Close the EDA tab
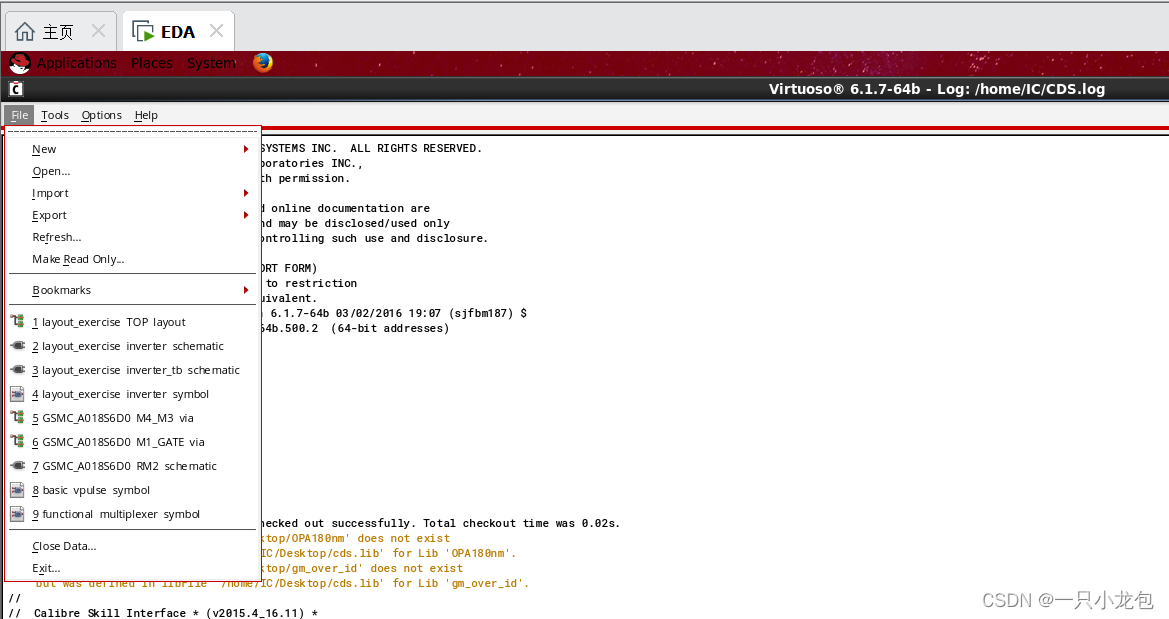Image resolution: width=1169 pixels, height=619 pixels. pos(216,31)
